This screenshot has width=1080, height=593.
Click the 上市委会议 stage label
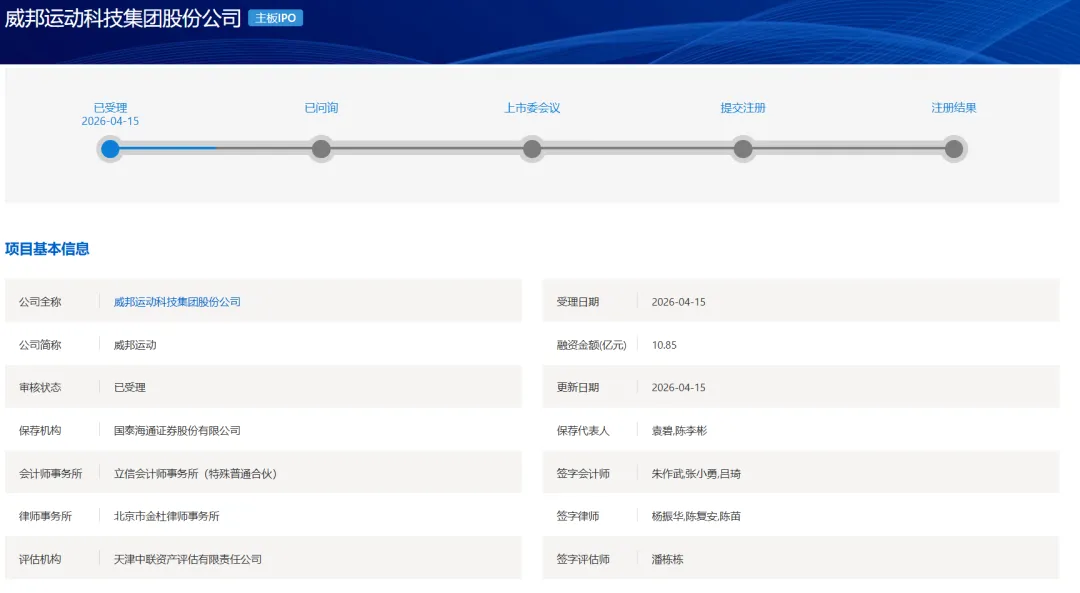(532, 107)
